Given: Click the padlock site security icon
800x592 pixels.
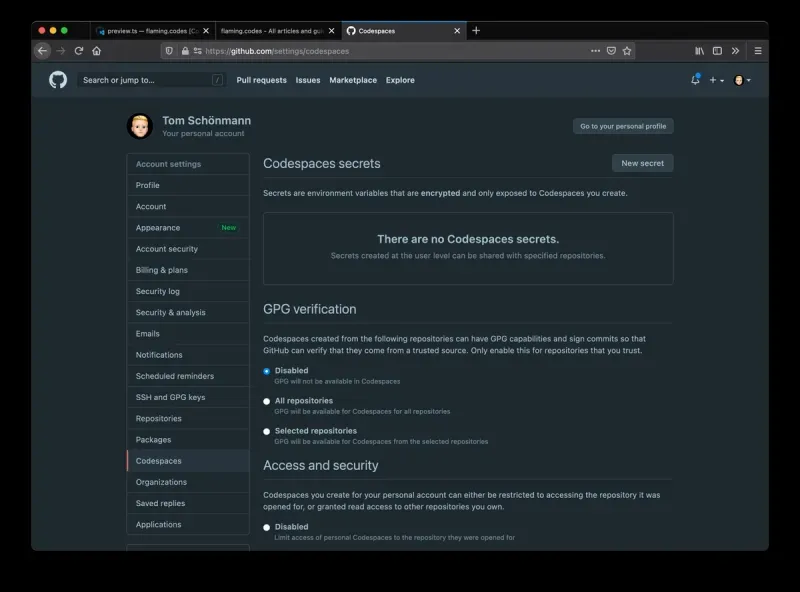Looking at the screenshot, I should click(185, 51).
